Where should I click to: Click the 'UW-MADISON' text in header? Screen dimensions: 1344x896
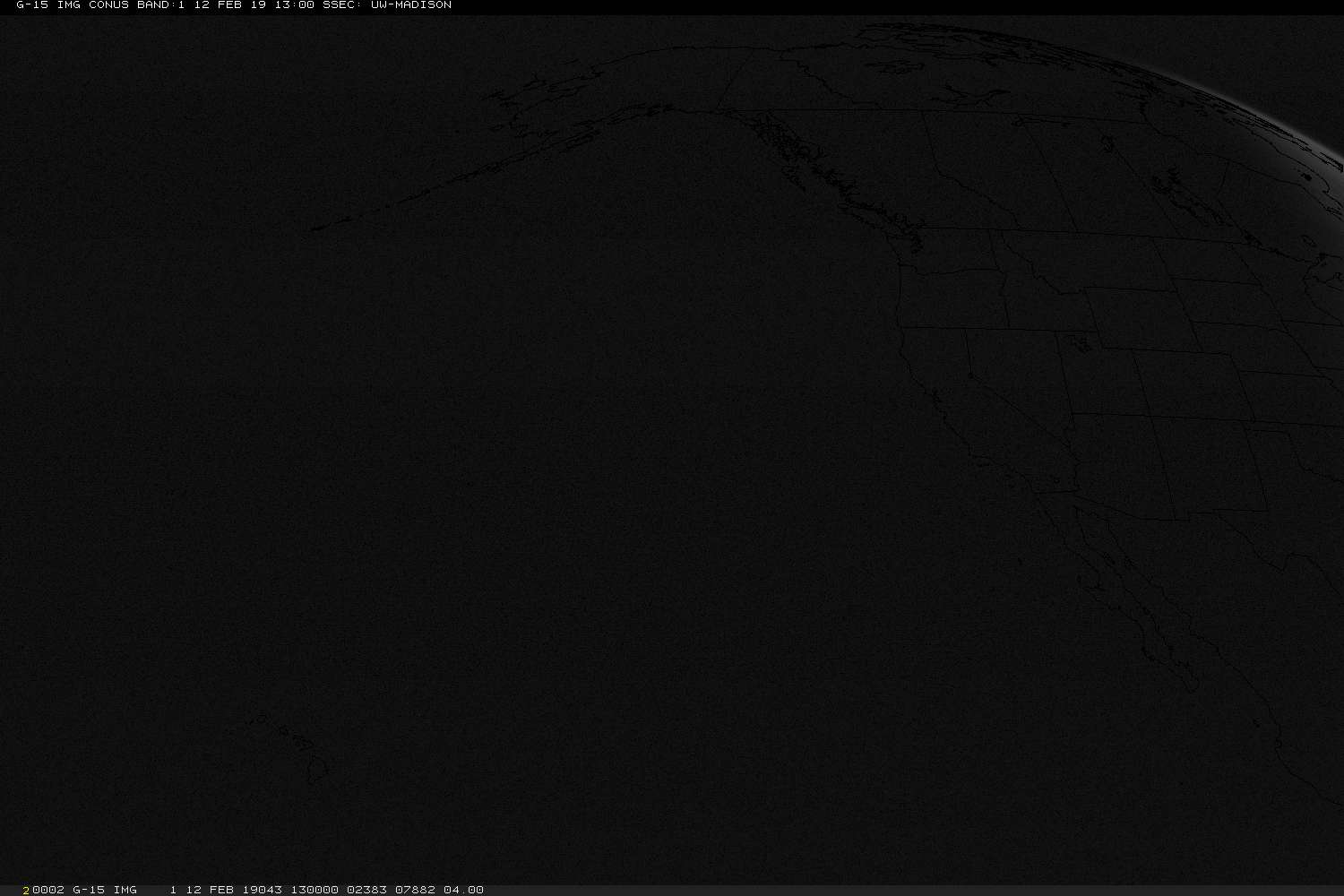[x=410, y=5]
